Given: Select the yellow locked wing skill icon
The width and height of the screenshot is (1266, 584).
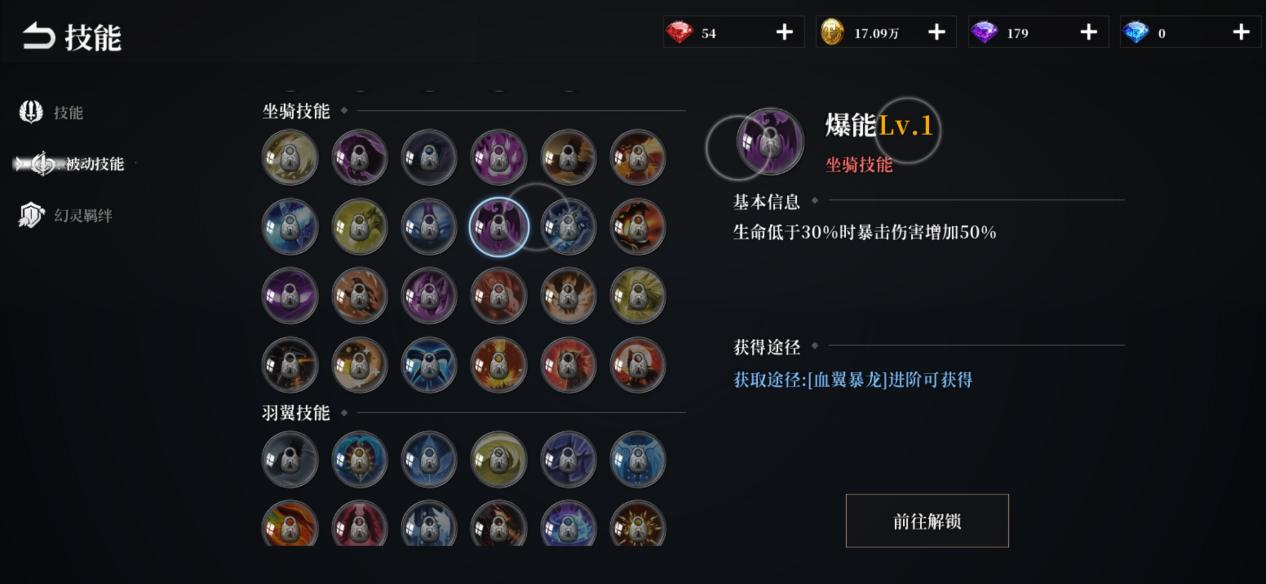Looking at the screenshot, I should click(499, 459).
